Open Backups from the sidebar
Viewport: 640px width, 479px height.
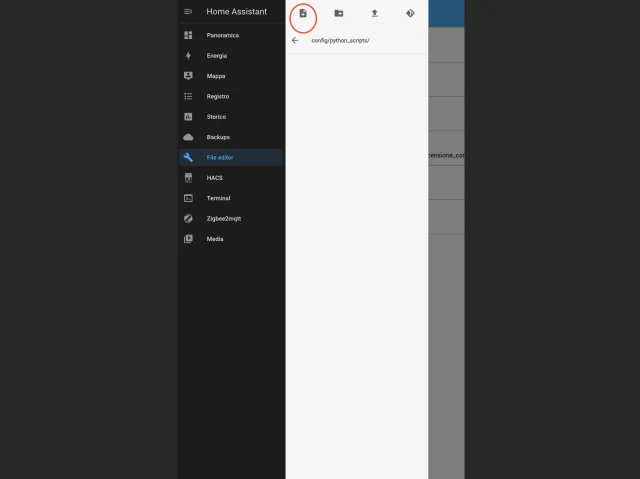coord(218,137)
